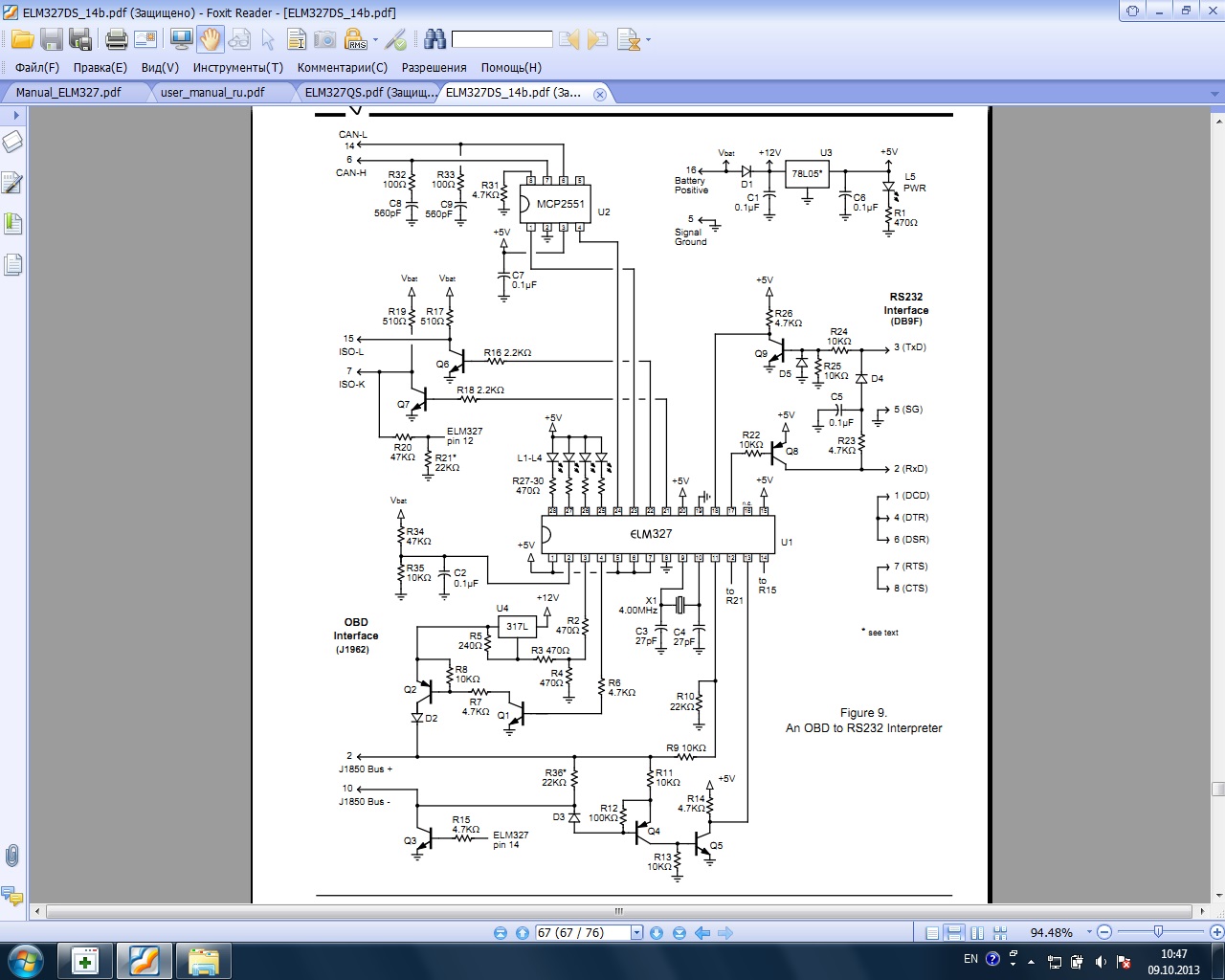This screenshot has width=1225, height=980.
Task: Open the attachments paperclip panel
Action: pyautogui.click(x=12, y=855)
